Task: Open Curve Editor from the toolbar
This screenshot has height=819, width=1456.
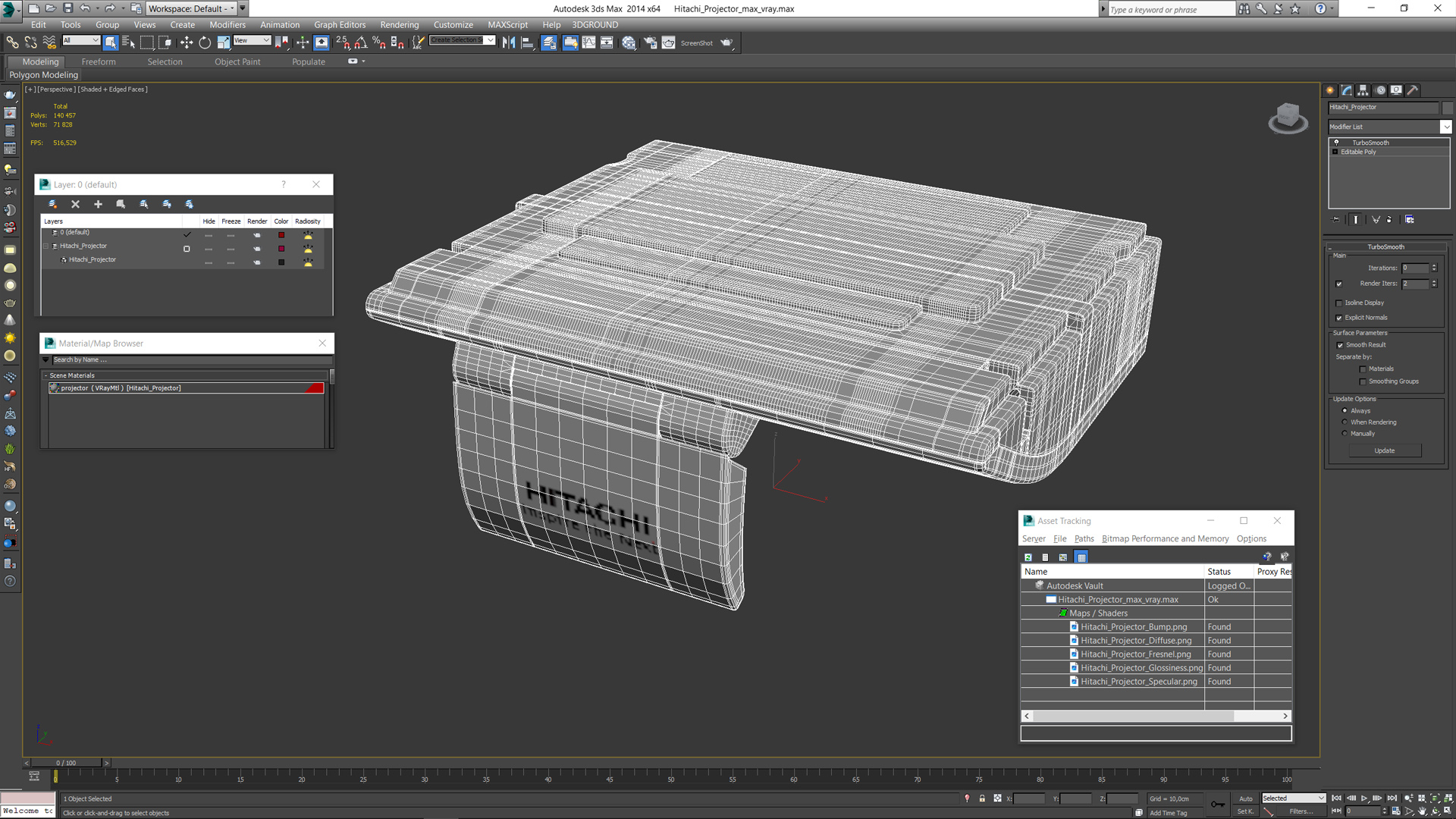Action: point(588,42)
